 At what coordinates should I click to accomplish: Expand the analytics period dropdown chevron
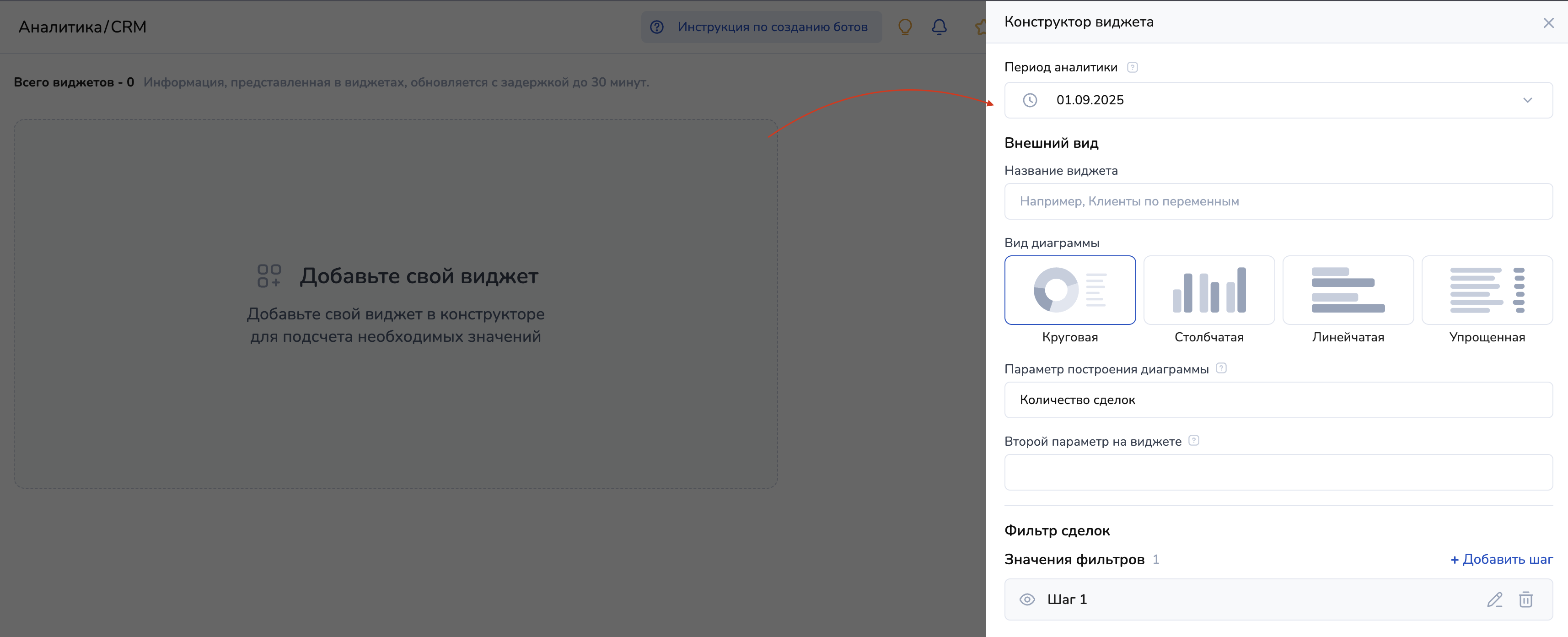(x=1527, y=101)
